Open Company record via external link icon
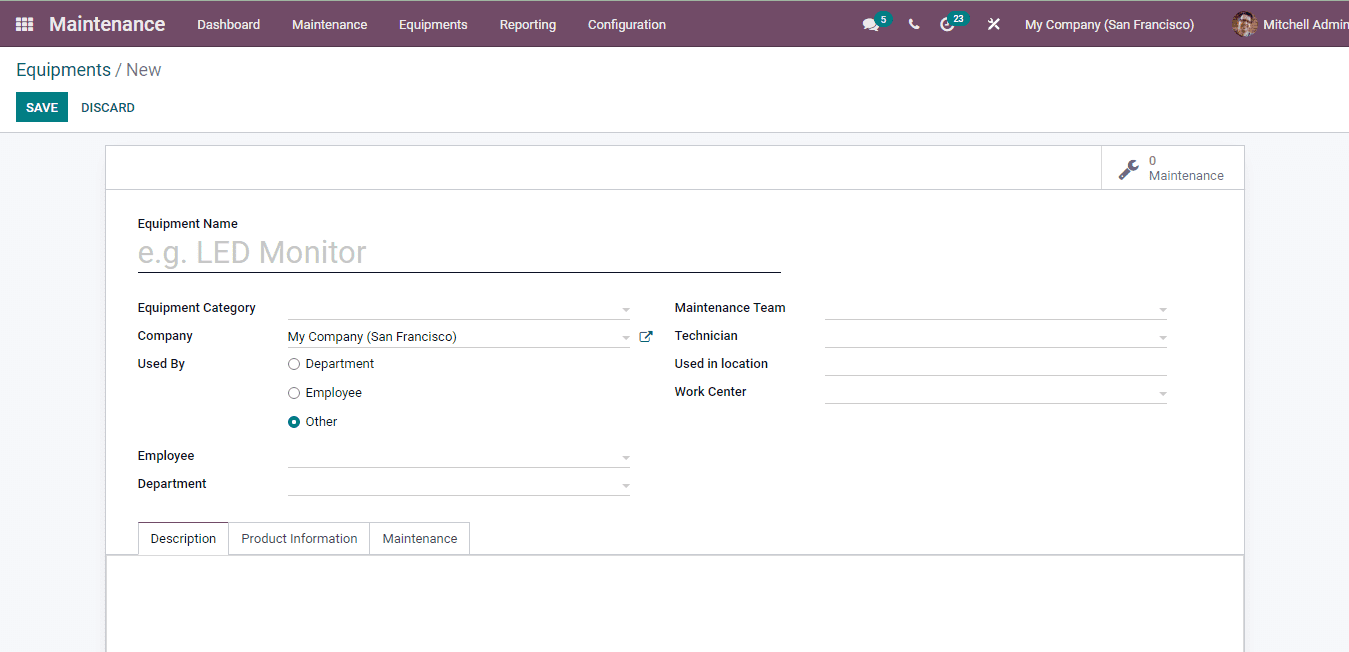 [645, 336]
